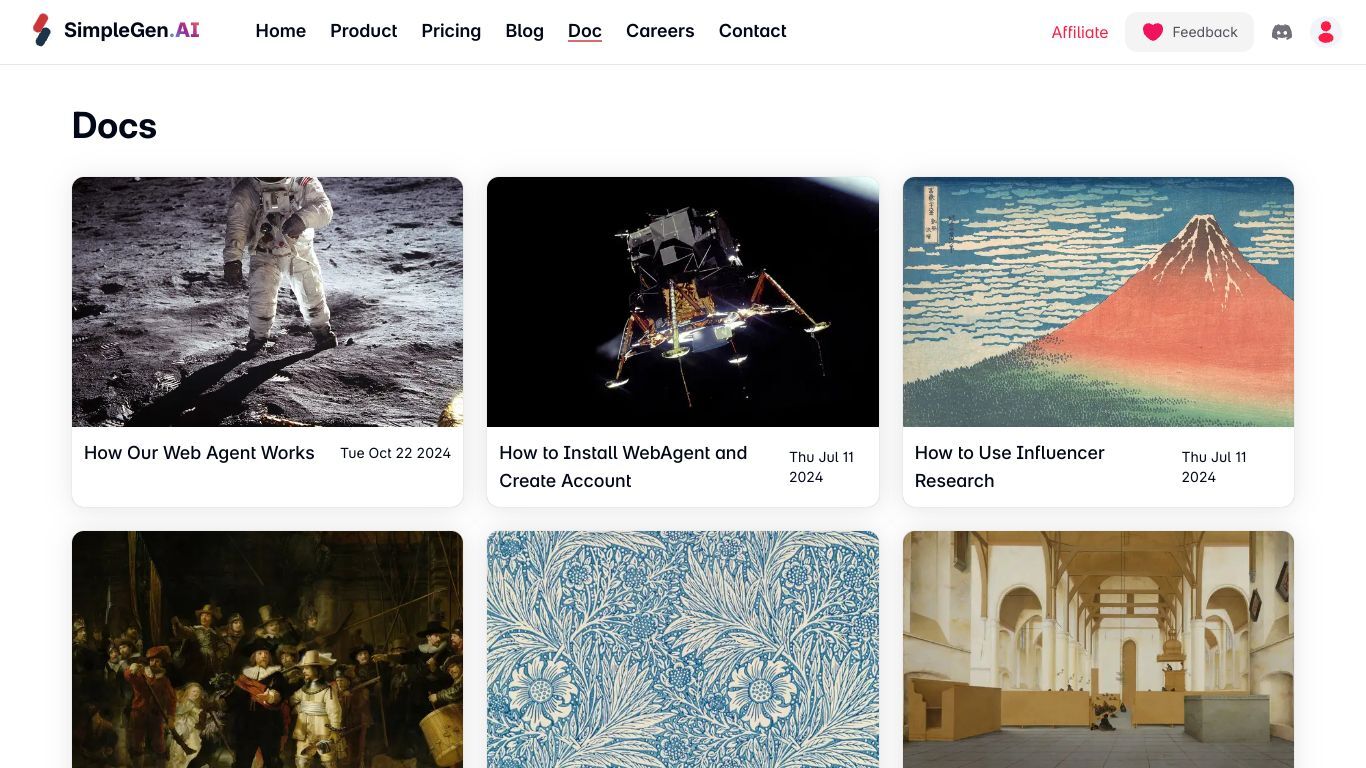Viewport: 1366px width, 768px height.
Task: Click the heart icon in Feedback
Action: (x=1153, y=32)
